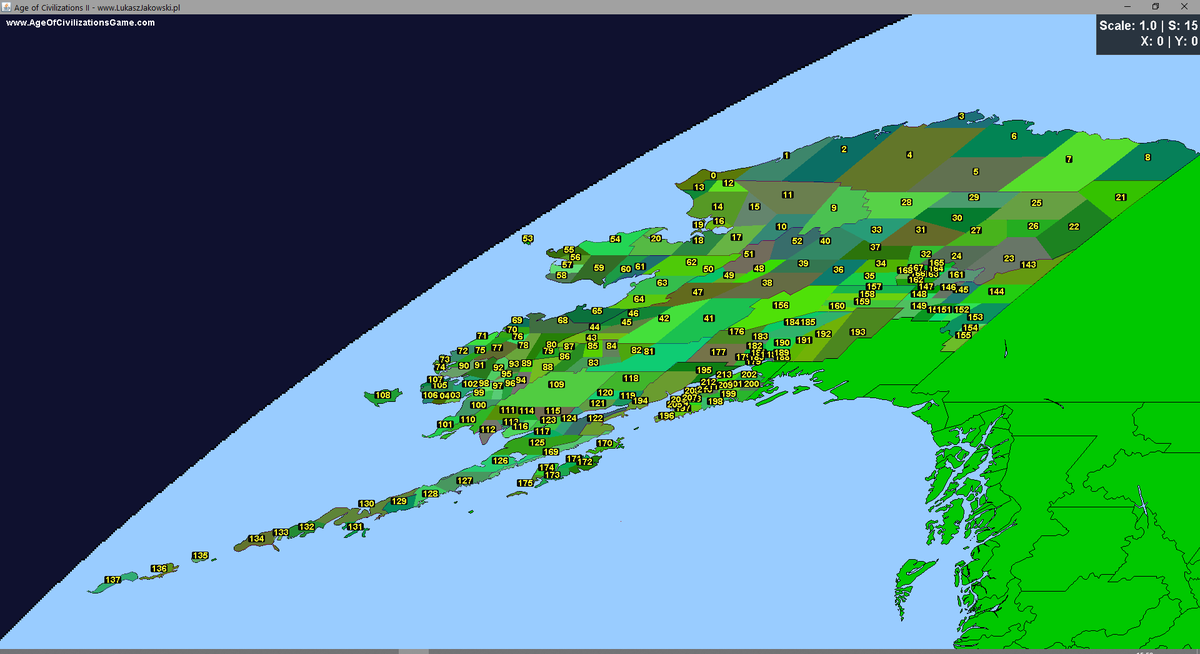Click the Age of Civilizations II app icon

[7, 7]
